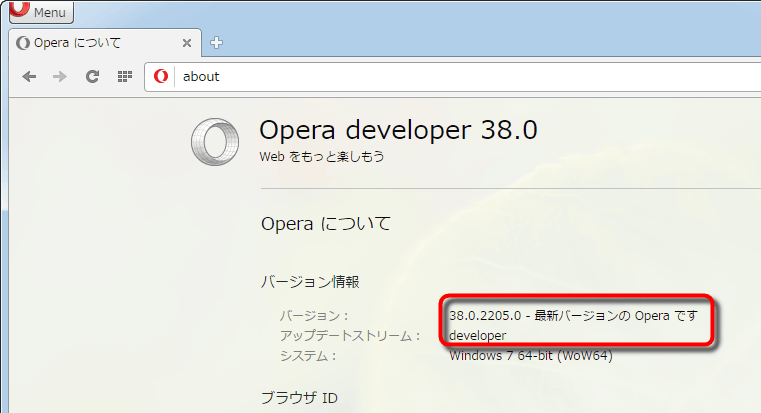Go forward with the arrow button

[60, 77]
